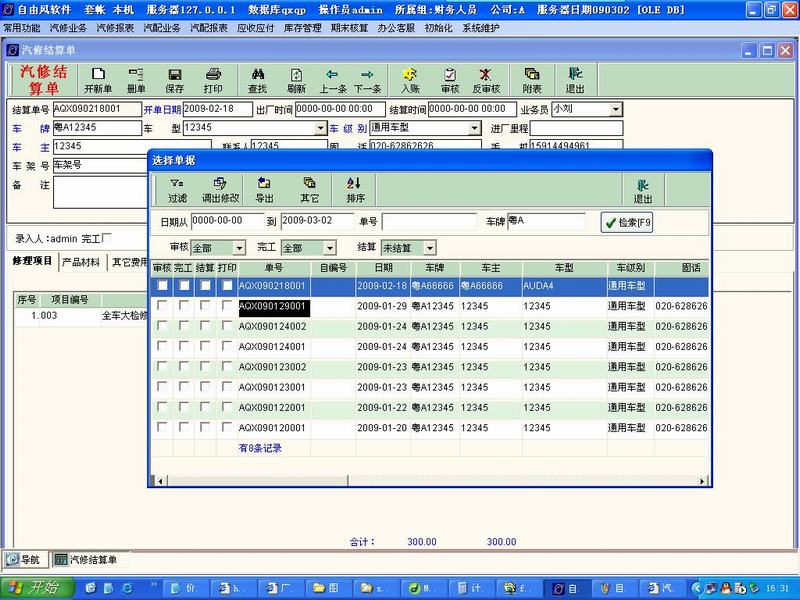Click the 查找 binoculars search icon

click(258, 81)
